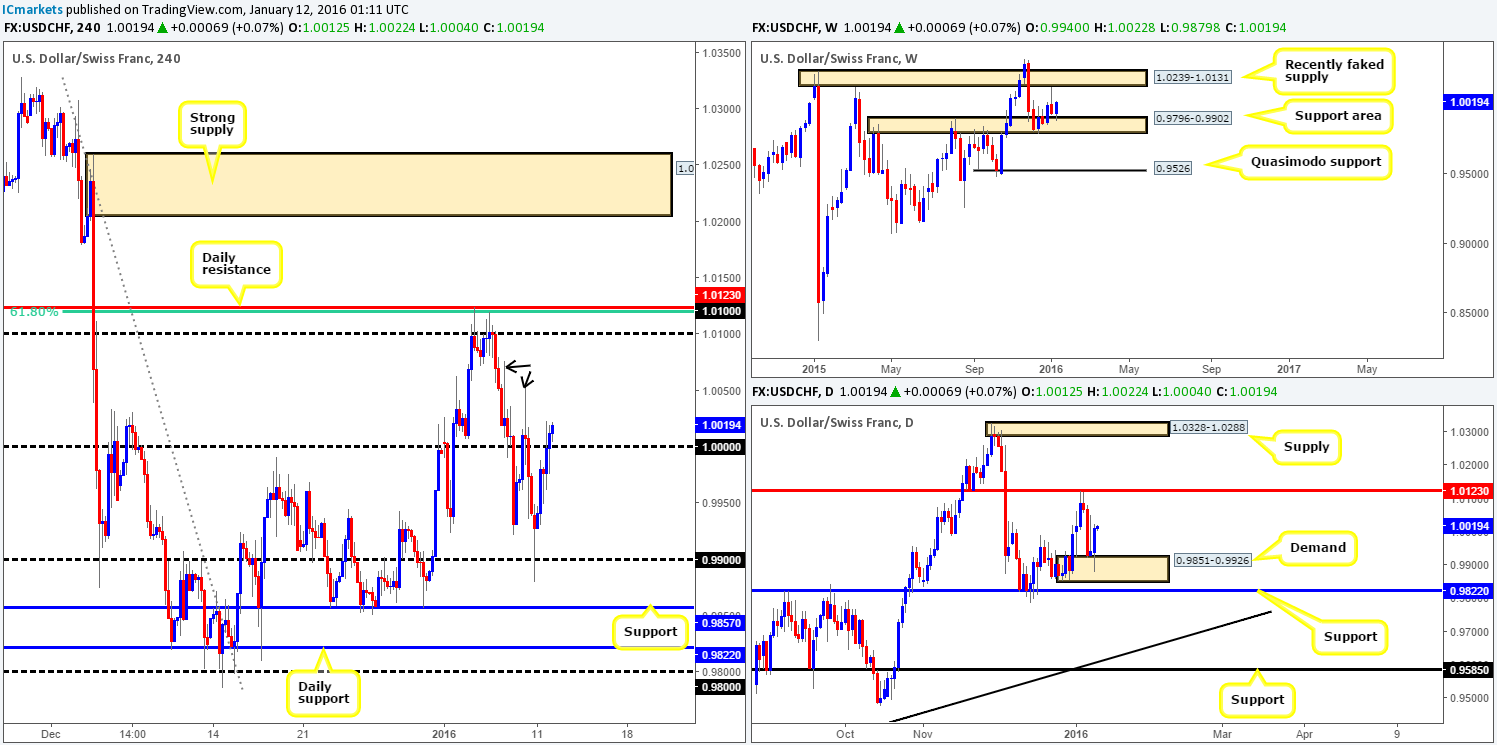Click the 1.00194 price tag on daily chart
Image resolution: width=1497 pixels, height=745 pixels.
tap(1470, 524)
